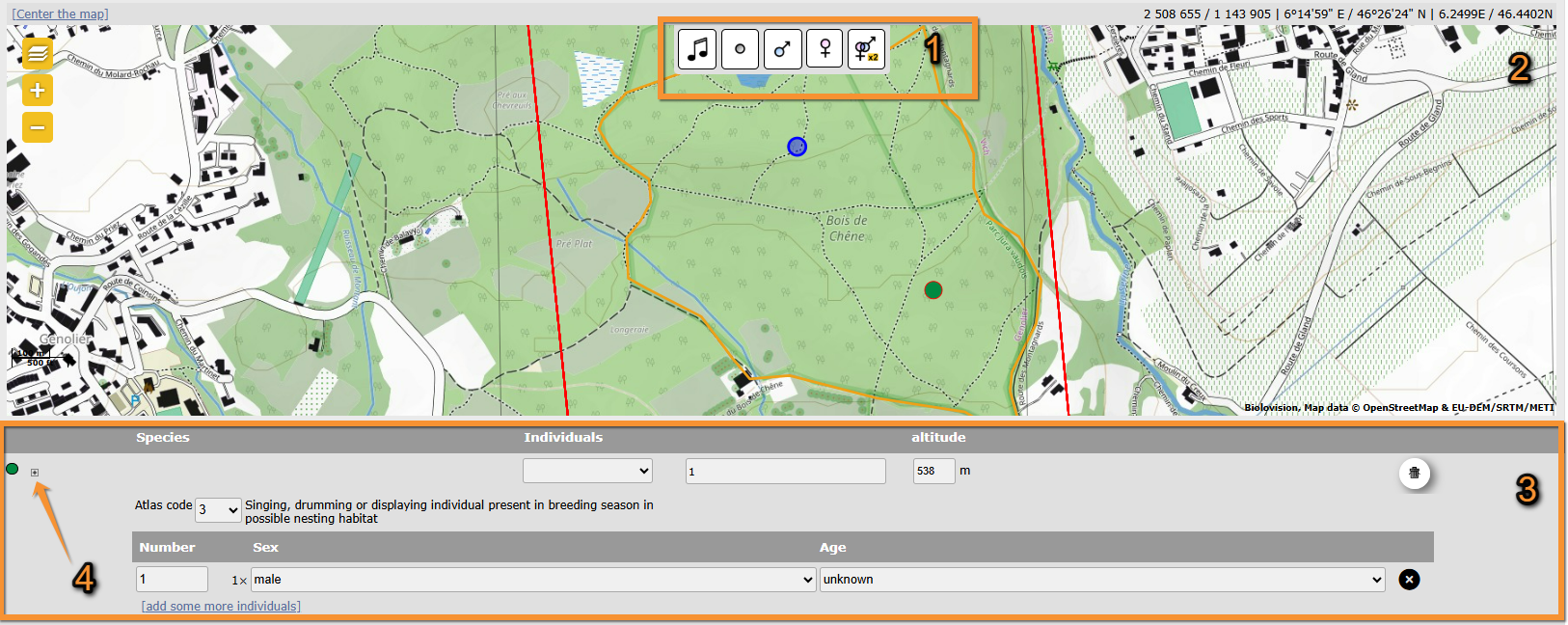Zoom in using the plus map button

[38, 91]
